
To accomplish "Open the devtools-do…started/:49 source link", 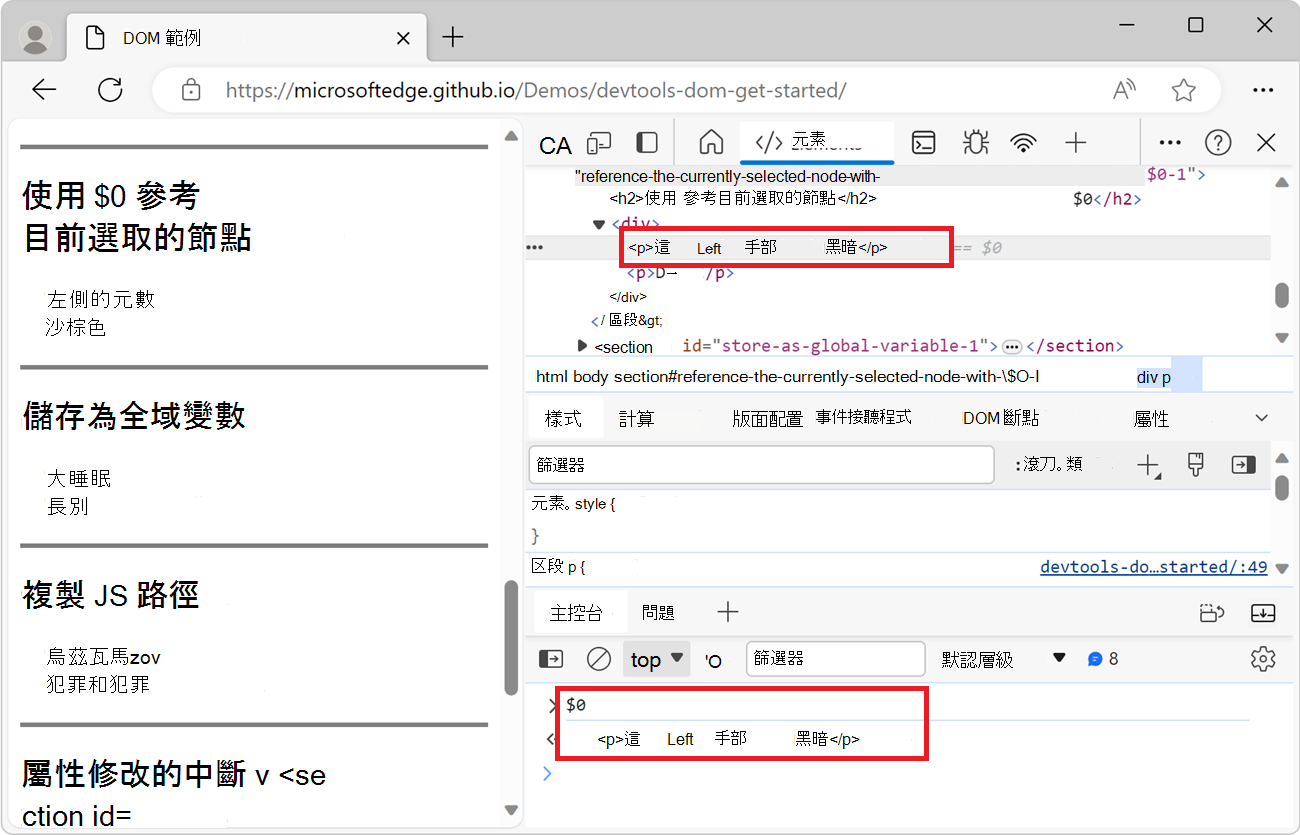I will pyautogui.click(x=1154, y=568).
